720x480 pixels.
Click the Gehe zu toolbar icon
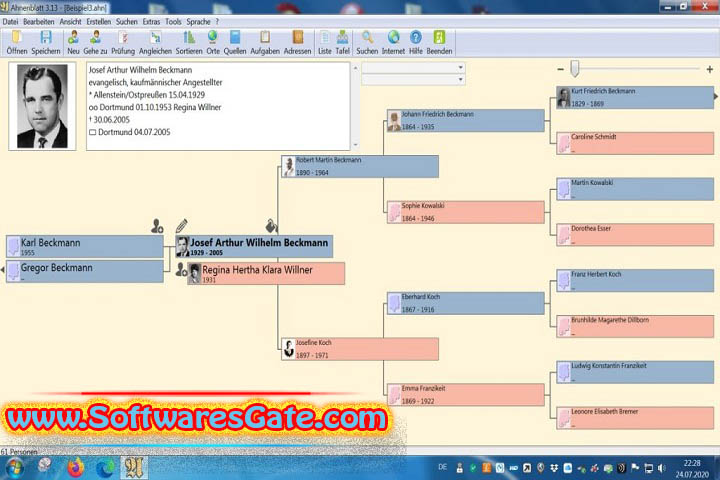(x=95, y=43)
